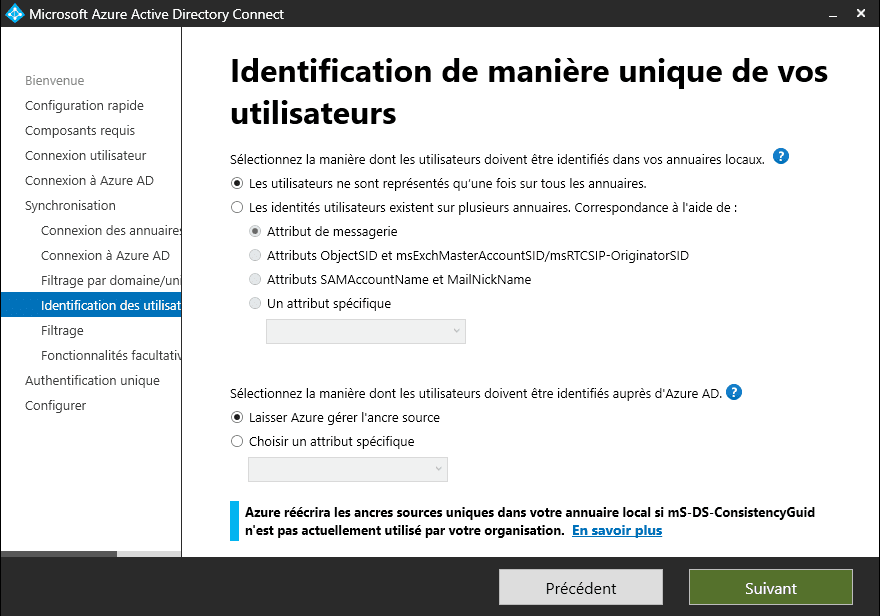The image size is (880, 616).
Task: Open help icon for local directory identification
Action: click(781, 157)
